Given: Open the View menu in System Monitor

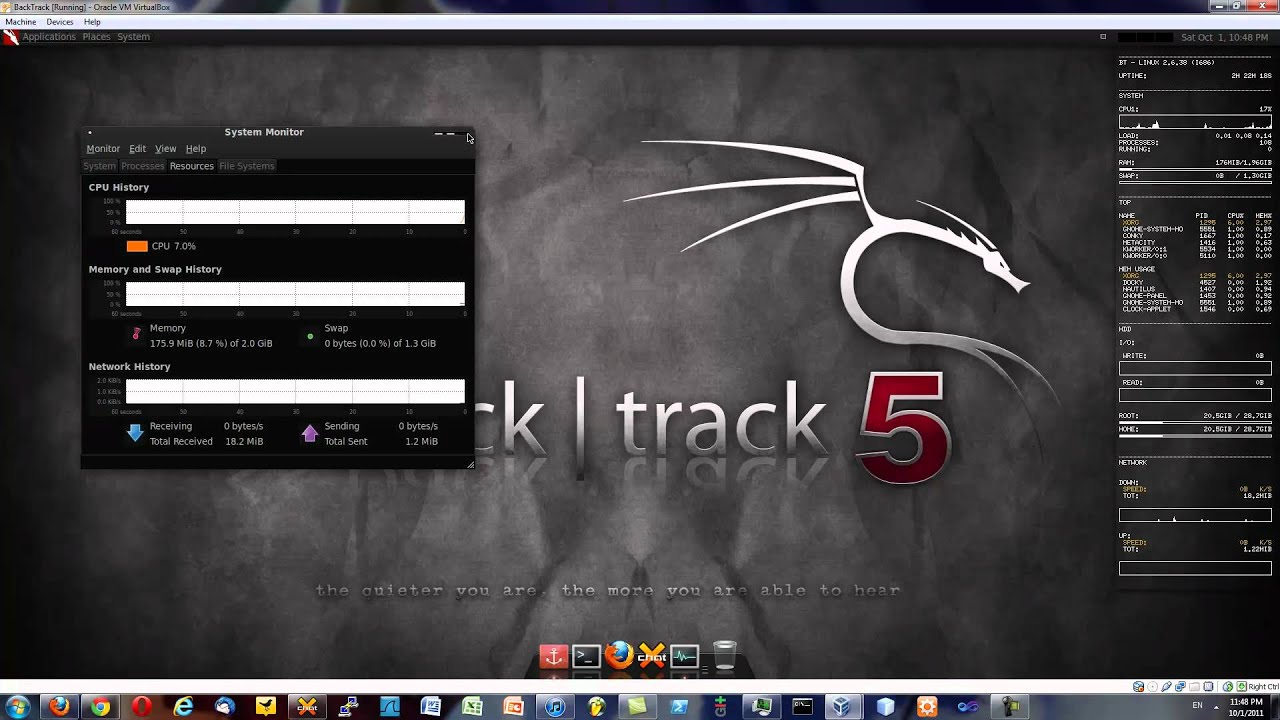Looking at the screenshot, I should click(x=165, y=149).
